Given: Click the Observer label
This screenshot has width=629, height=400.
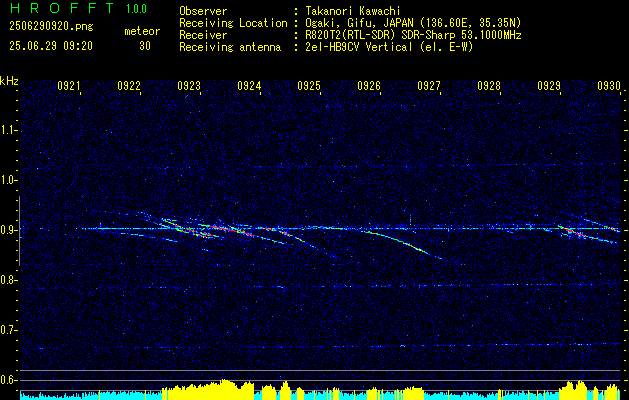Looking at the screenshot, I should tap(203, 11).
